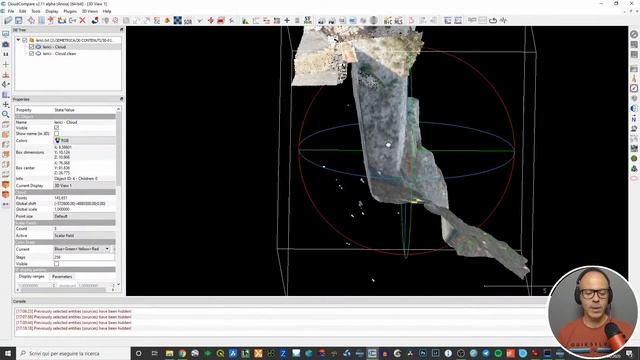Open the Current Display 3D View 1 dropdown
The image size is (640, 360).
(x=84, y=185)
